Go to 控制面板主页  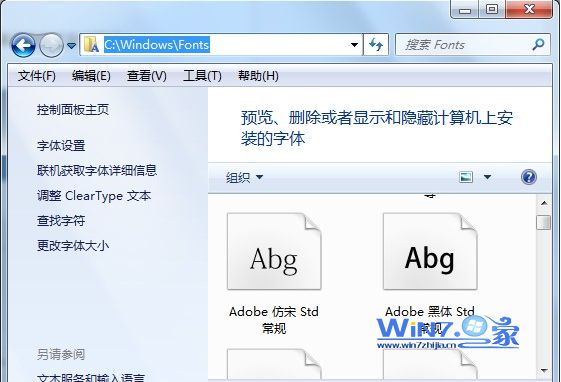click(x=73, y=109)
